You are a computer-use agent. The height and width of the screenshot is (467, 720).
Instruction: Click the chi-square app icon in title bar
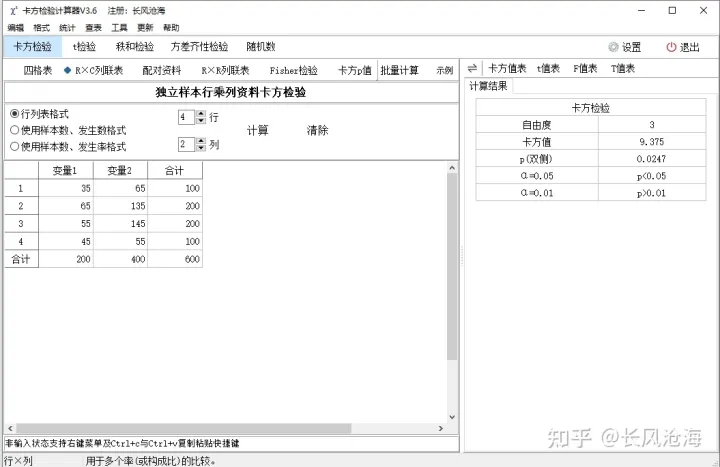[x=13, y=10]
